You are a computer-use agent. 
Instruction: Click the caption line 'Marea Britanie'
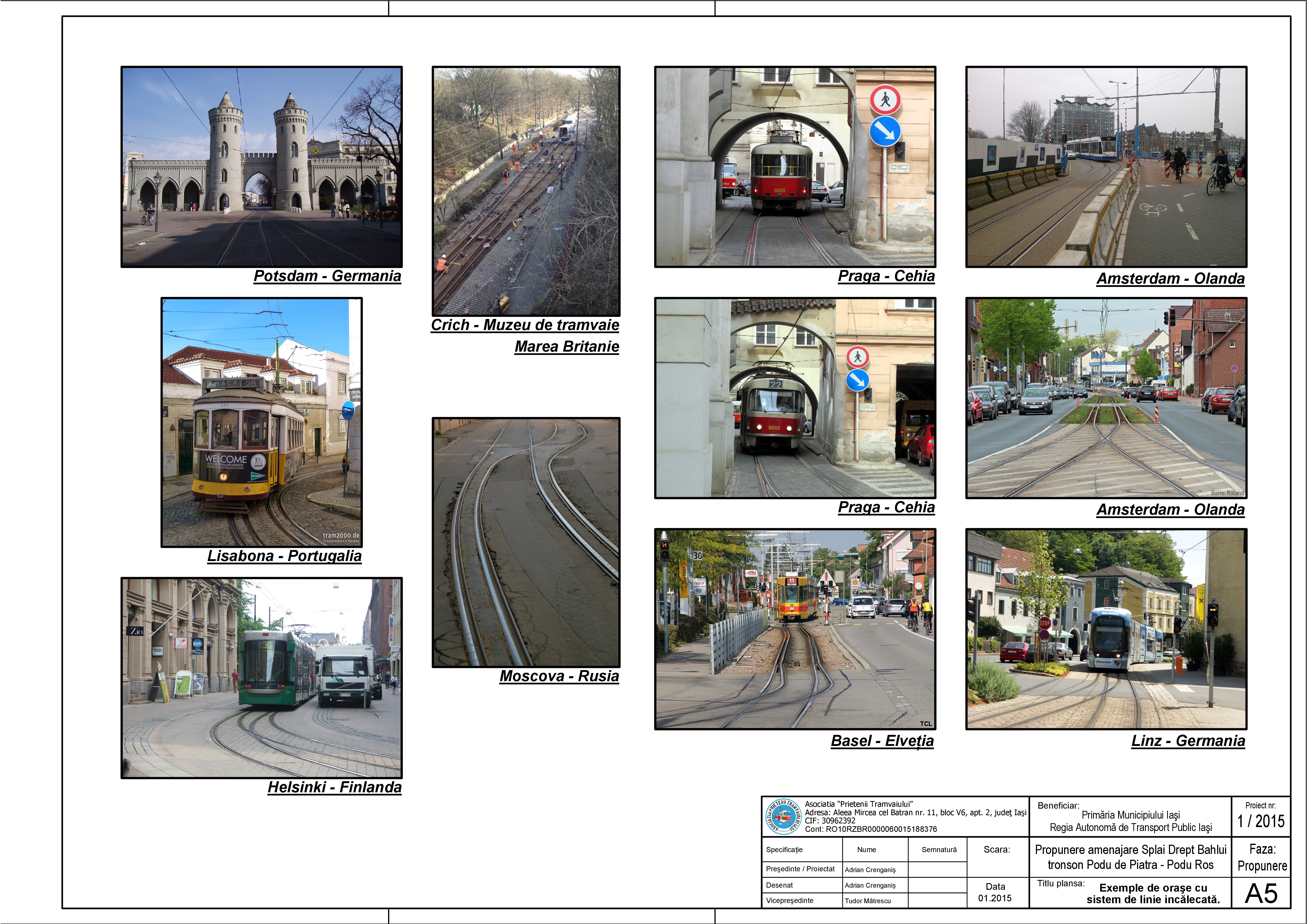(x=567, y=347)
